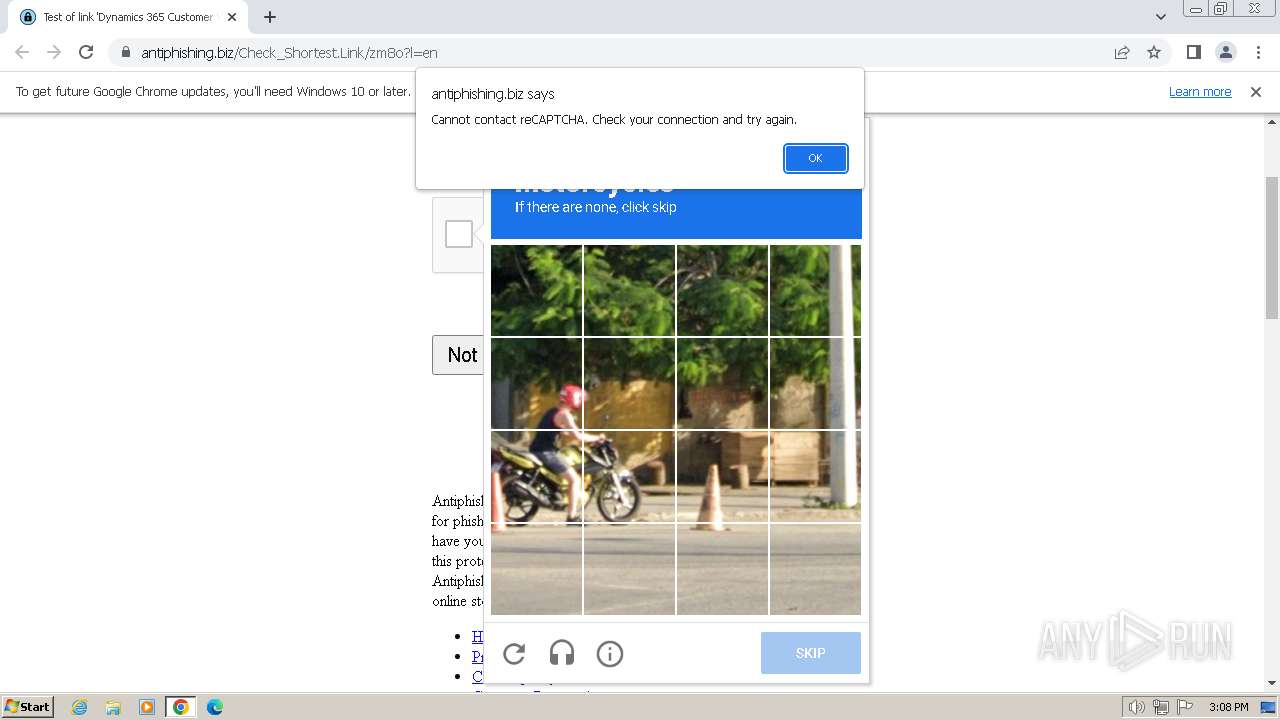The width and height of the screenshot is (1280, 720).
Task: Select captcha tile with rider's torso
Action: pyautogui.click(x=537, y=476)
